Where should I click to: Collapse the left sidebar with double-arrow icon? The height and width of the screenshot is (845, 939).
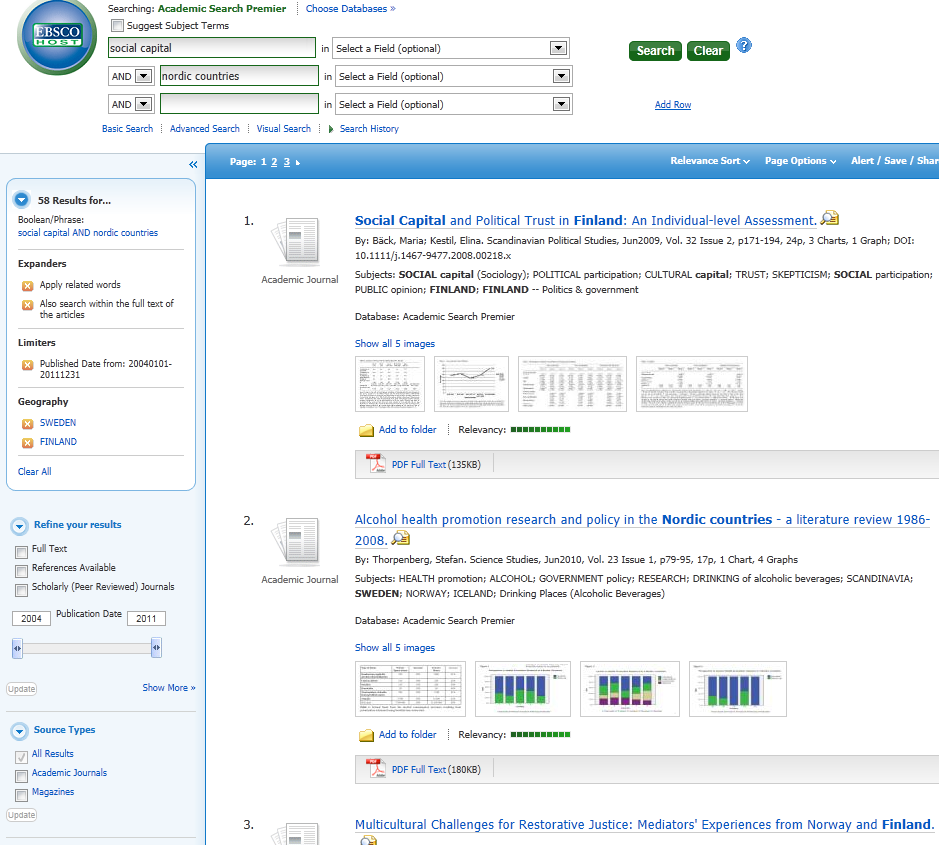(193, 164)
